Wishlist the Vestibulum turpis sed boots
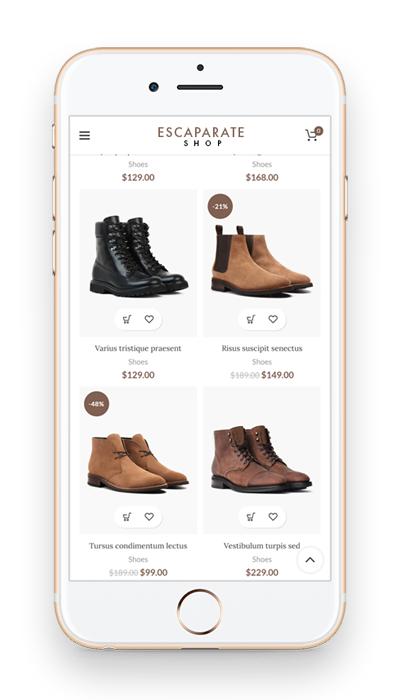Viewport: 400px width, 700px height. point(273,517)
